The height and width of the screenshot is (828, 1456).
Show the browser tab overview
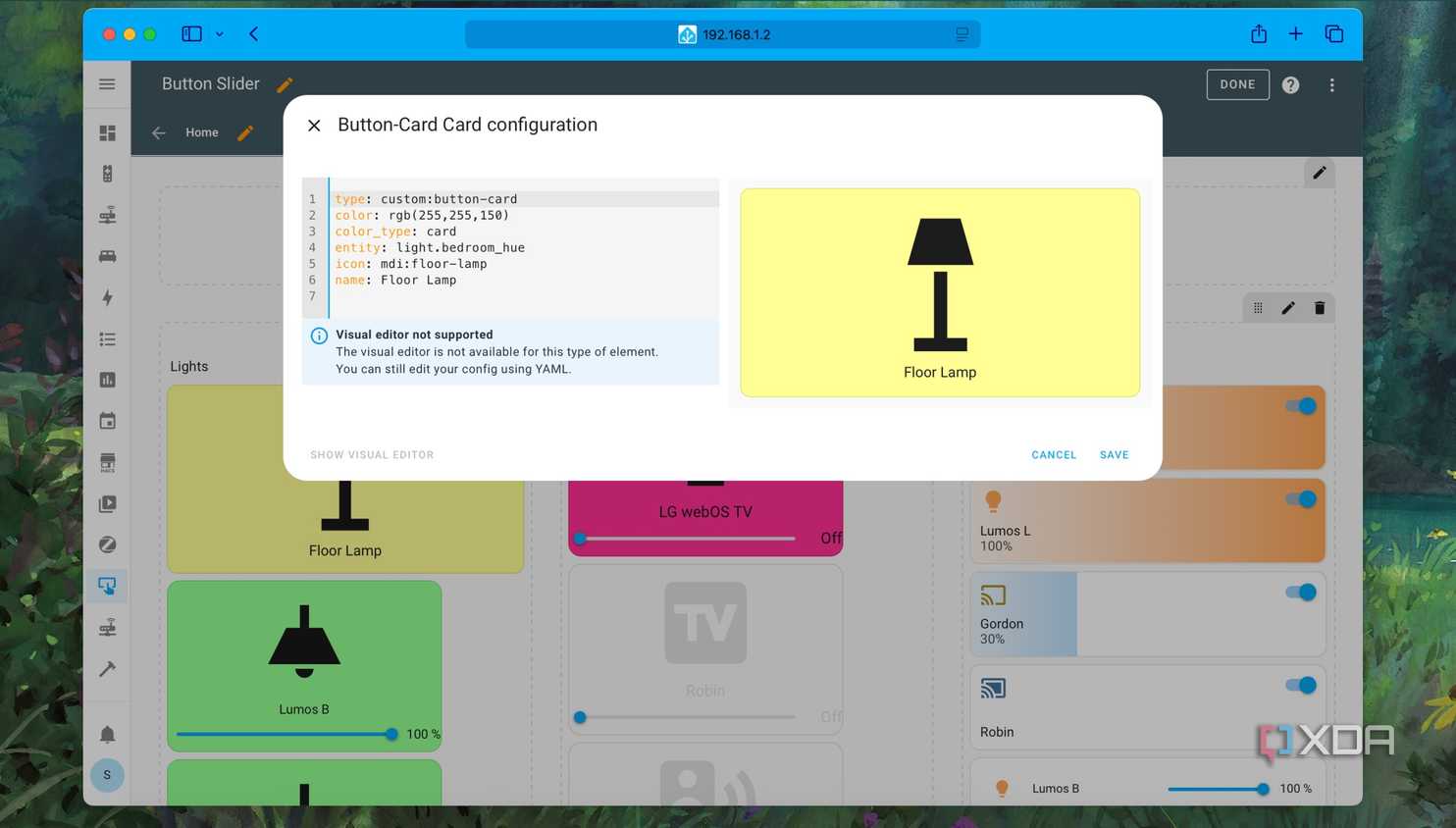click(x=1334, y=34)
